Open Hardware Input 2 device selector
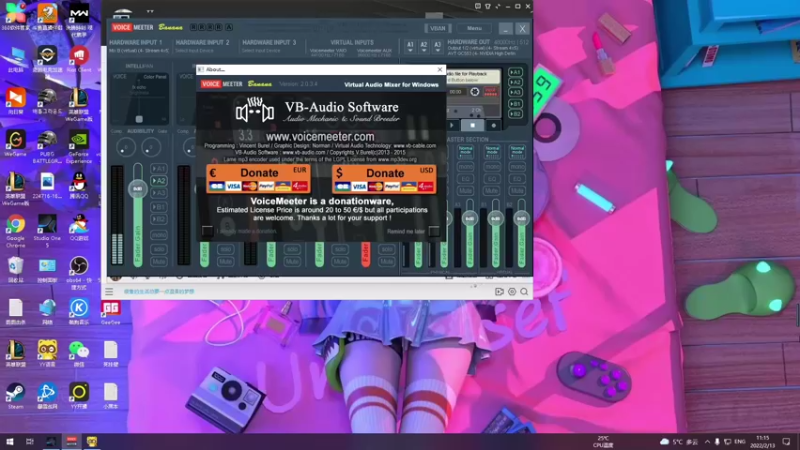The height and width of the screenshot is (450, 800). point(195,51)
